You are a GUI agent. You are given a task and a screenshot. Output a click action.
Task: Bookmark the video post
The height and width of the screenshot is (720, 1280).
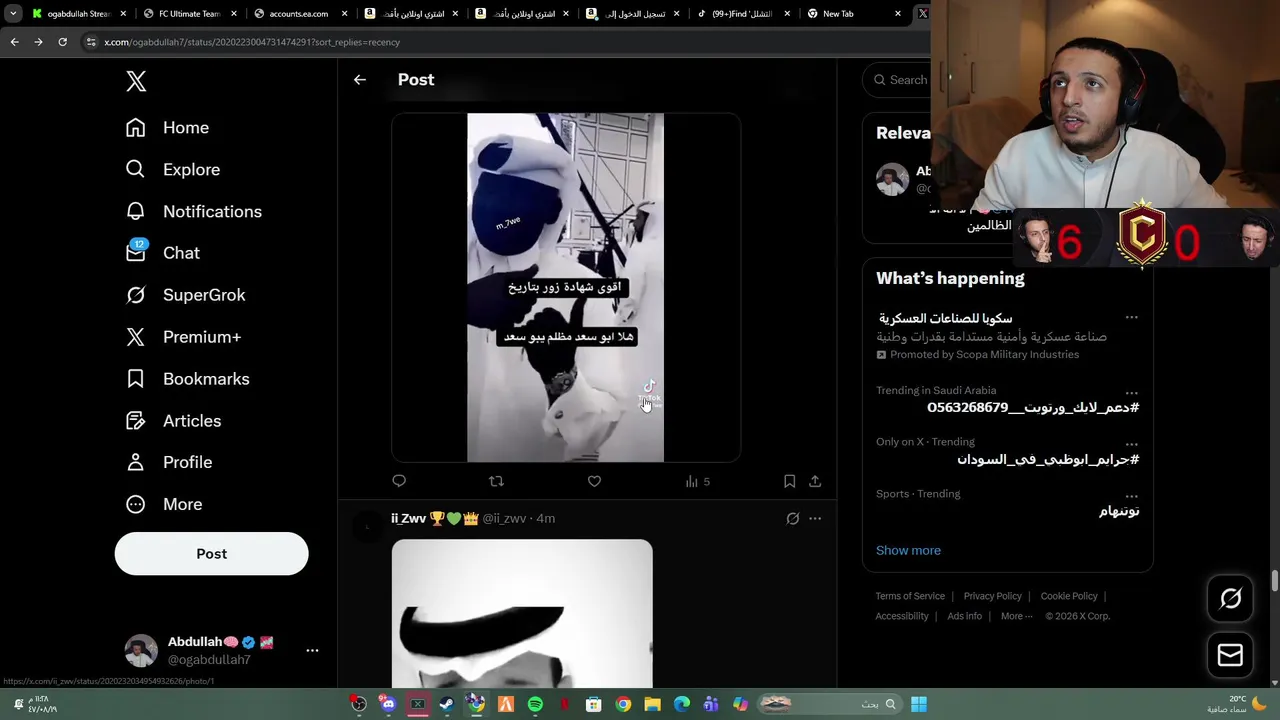point(789,481)
